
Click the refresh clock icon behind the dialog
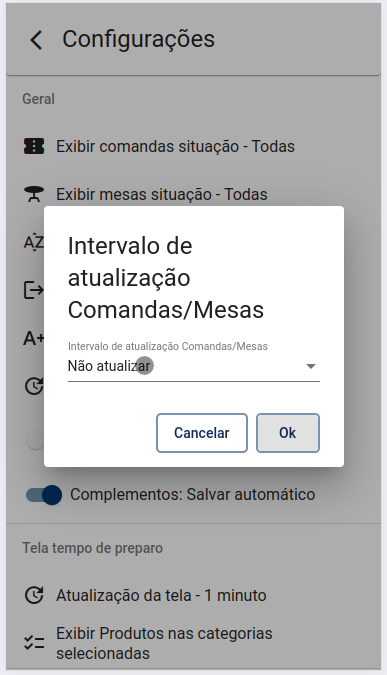tap(34, 386)
